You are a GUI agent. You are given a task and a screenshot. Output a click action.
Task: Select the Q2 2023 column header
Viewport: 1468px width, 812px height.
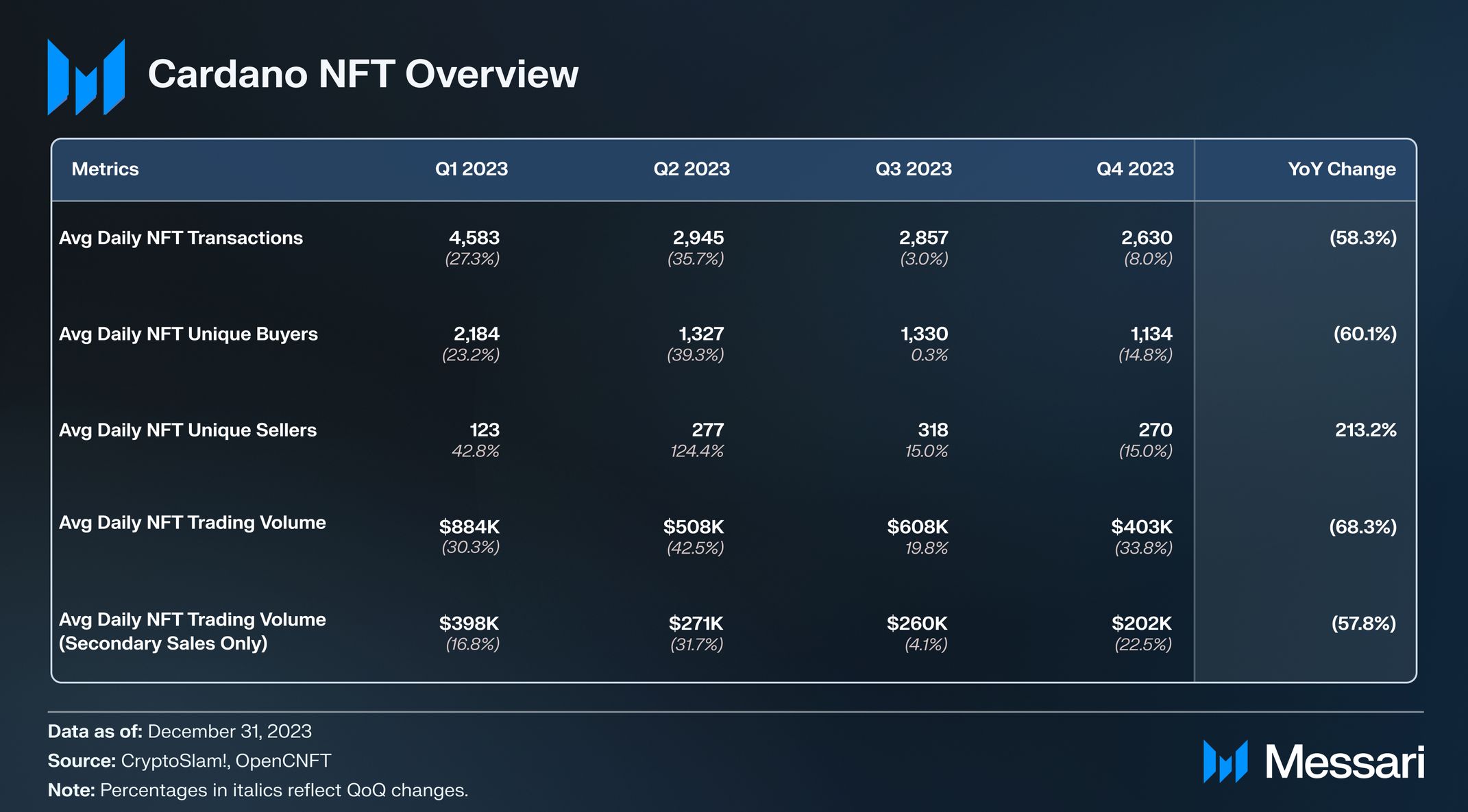coord(691,169)
